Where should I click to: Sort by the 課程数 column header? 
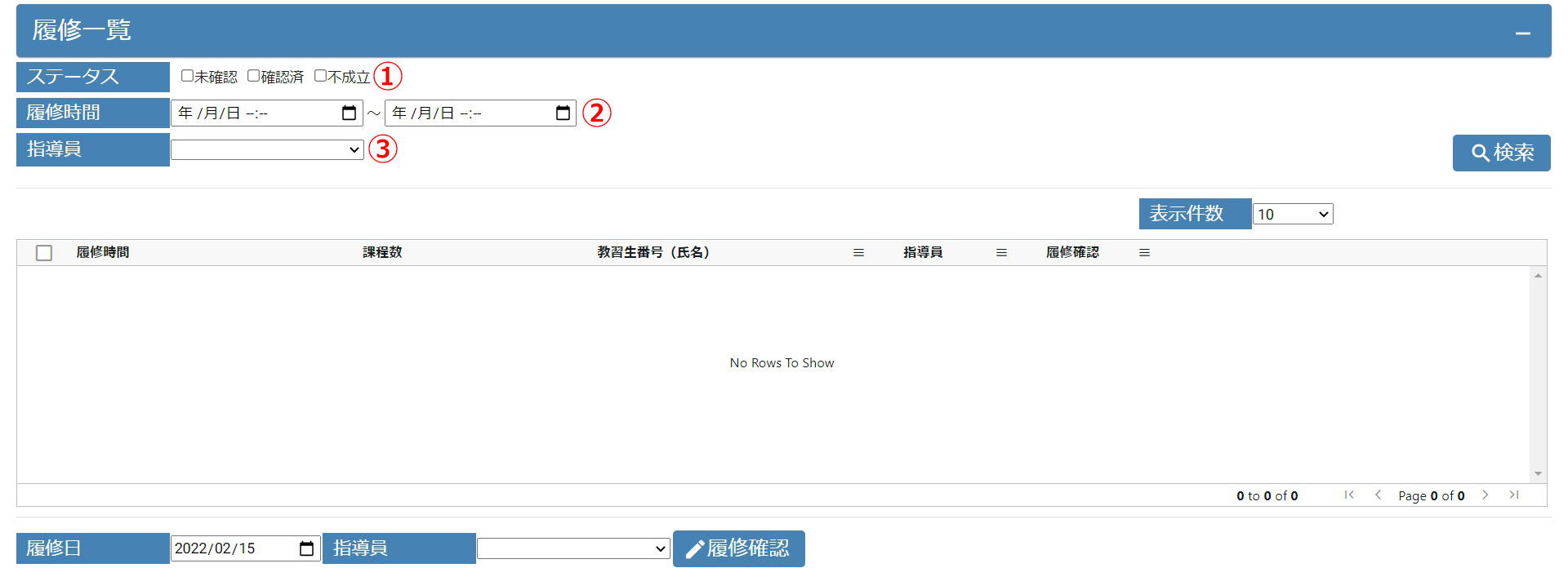(382, 253)
